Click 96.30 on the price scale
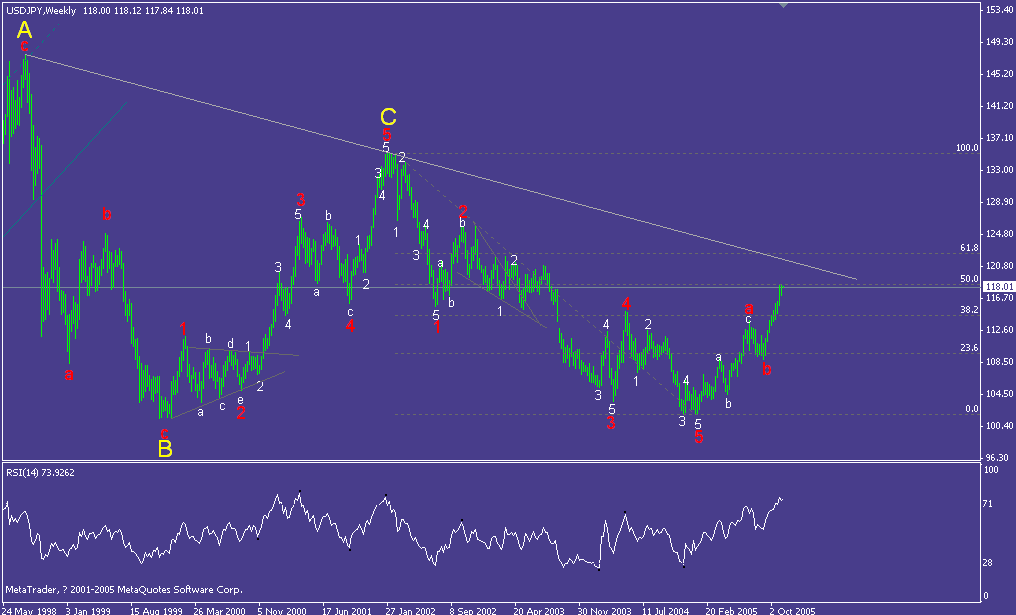This screenshot has height=615, width=1016. click(x=999, y=458)
